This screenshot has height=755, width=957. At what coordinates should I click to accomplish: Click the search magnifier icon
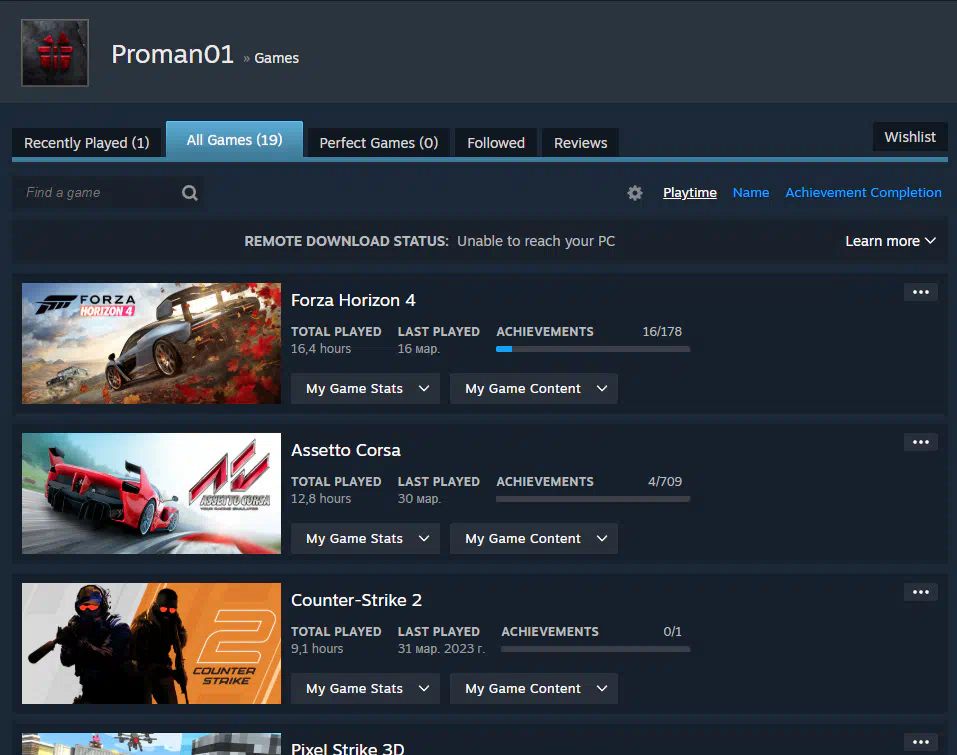pos(190,193)
